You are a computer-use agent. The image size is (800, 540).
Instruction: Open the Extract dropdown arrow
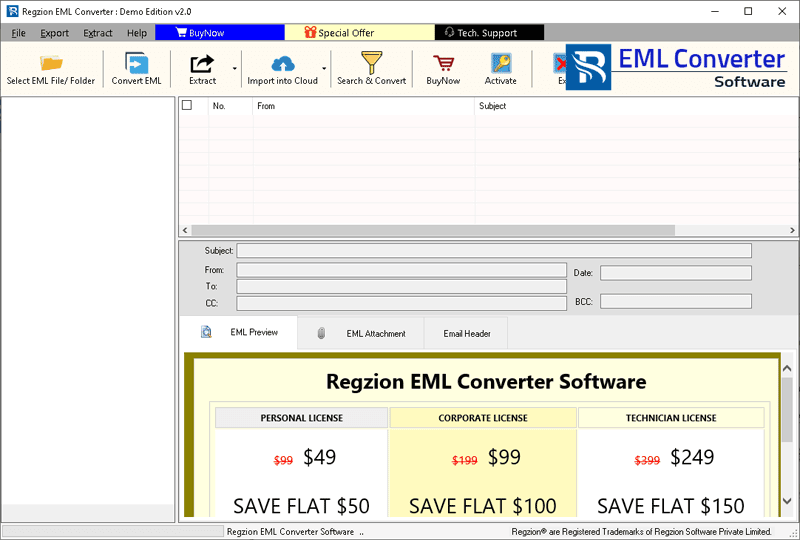tap(235, 68)
